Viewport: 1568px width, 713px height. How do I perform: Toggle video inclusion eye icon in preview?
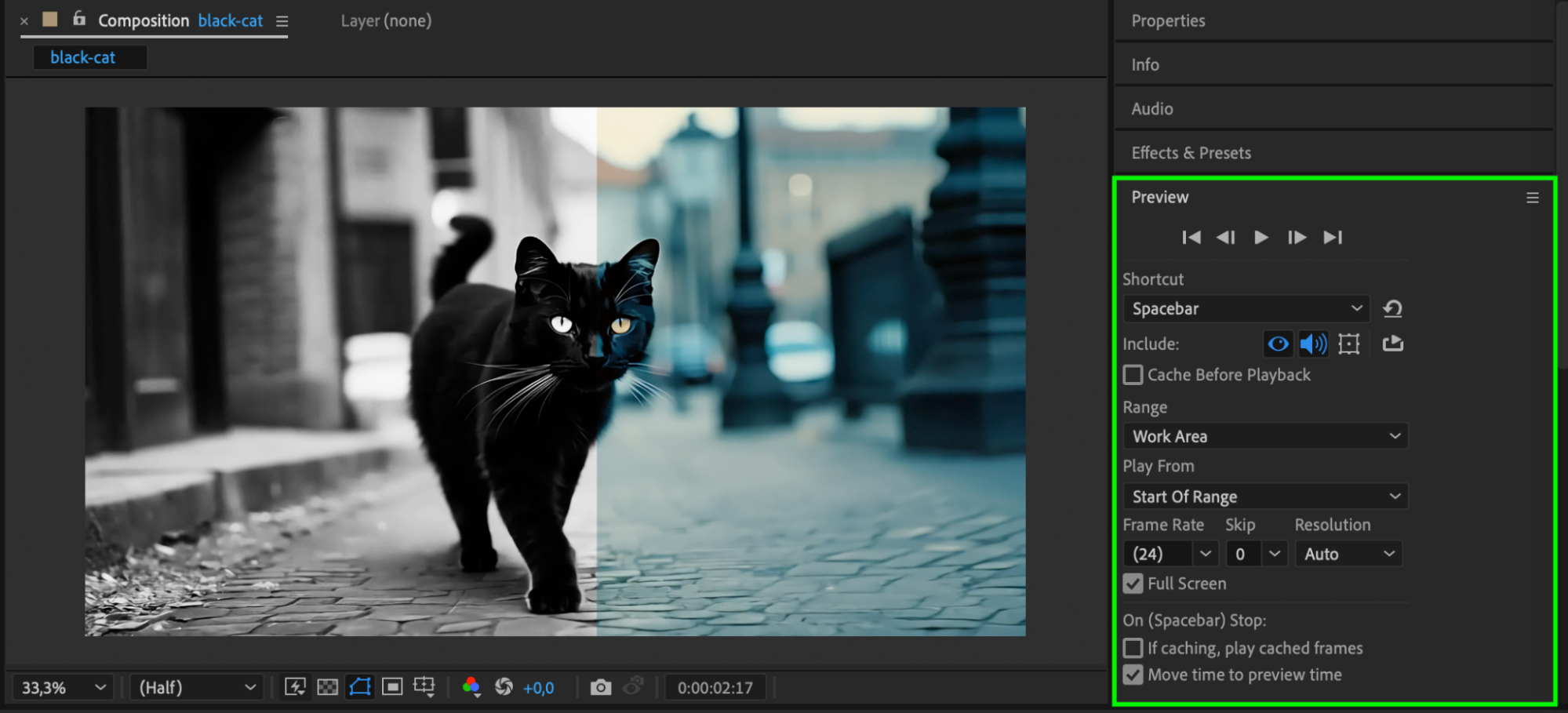point(1278,344)
